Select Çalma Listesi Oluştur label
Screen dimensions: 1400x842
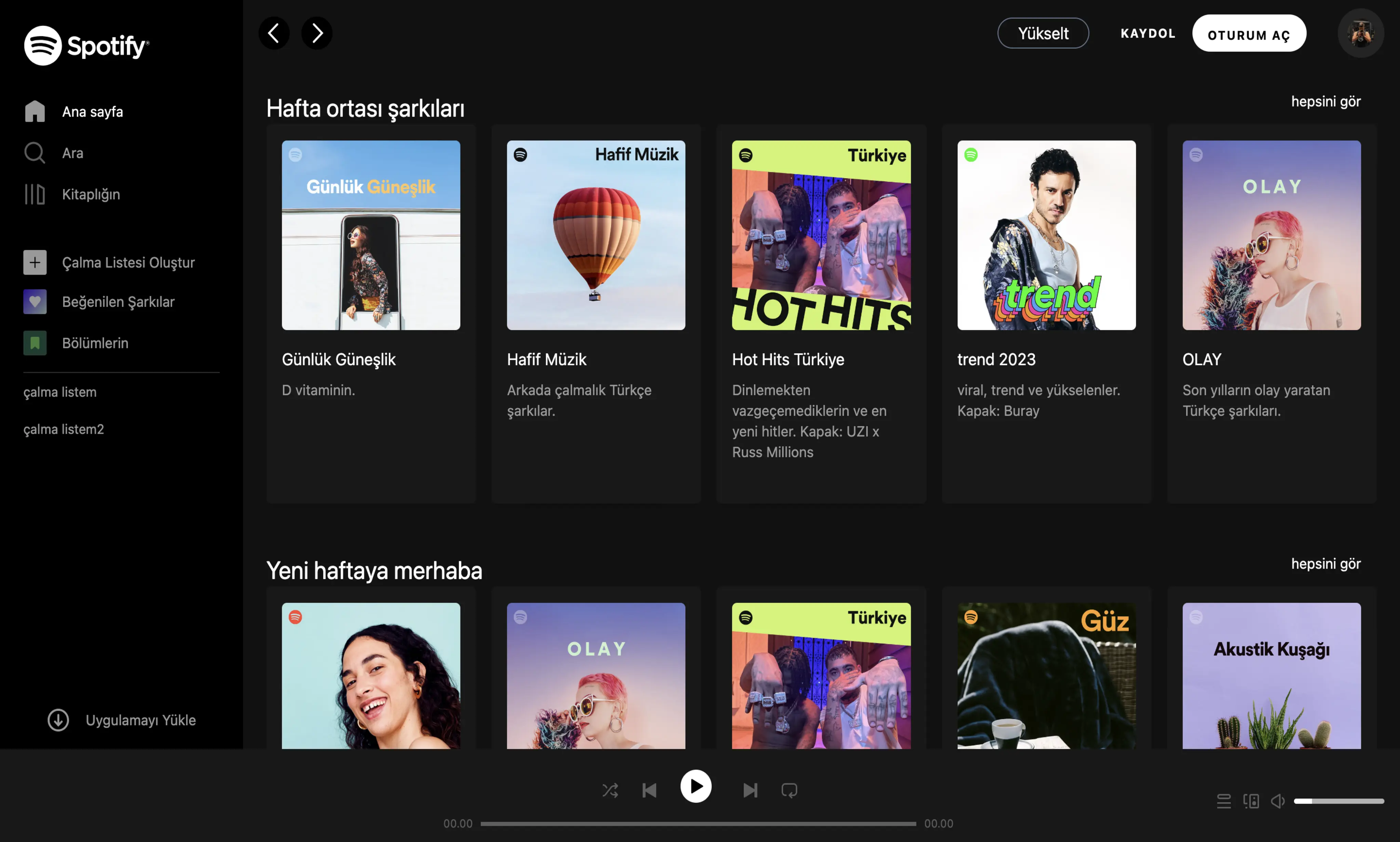[128, 263]
